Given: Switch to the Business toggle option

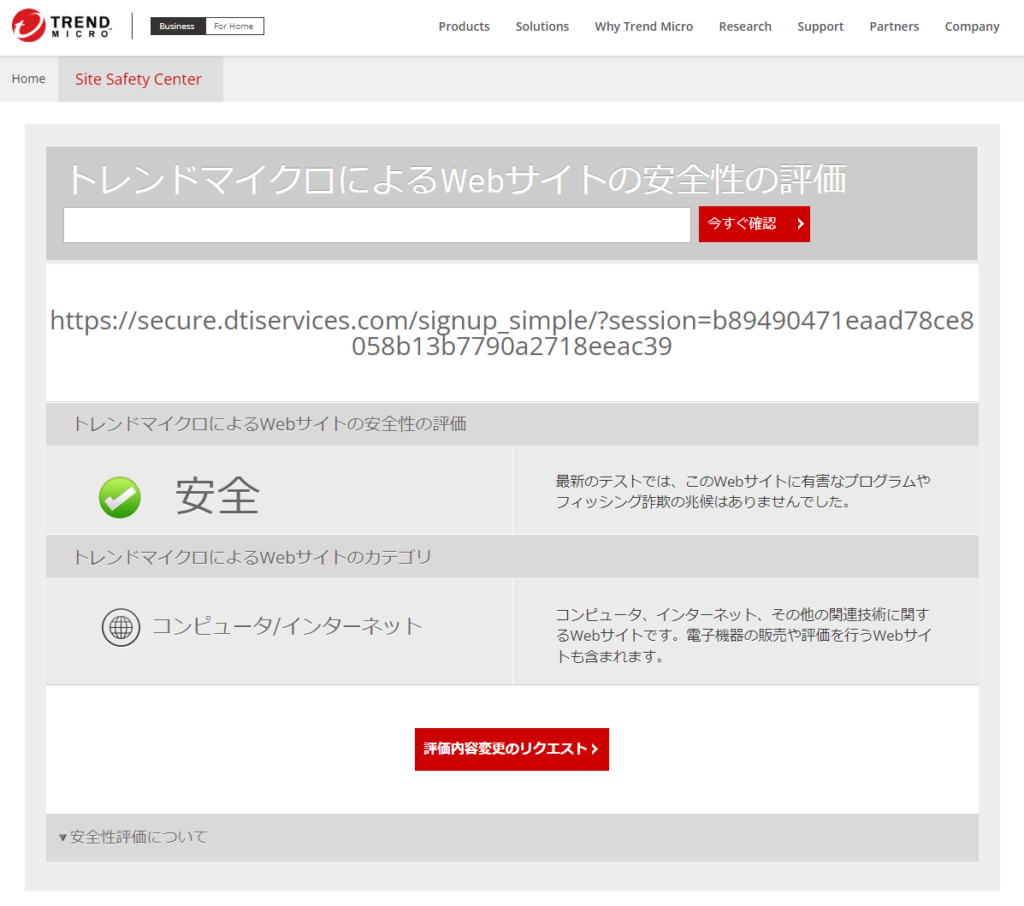Looking at the screenshot, I should click(178, 26).
